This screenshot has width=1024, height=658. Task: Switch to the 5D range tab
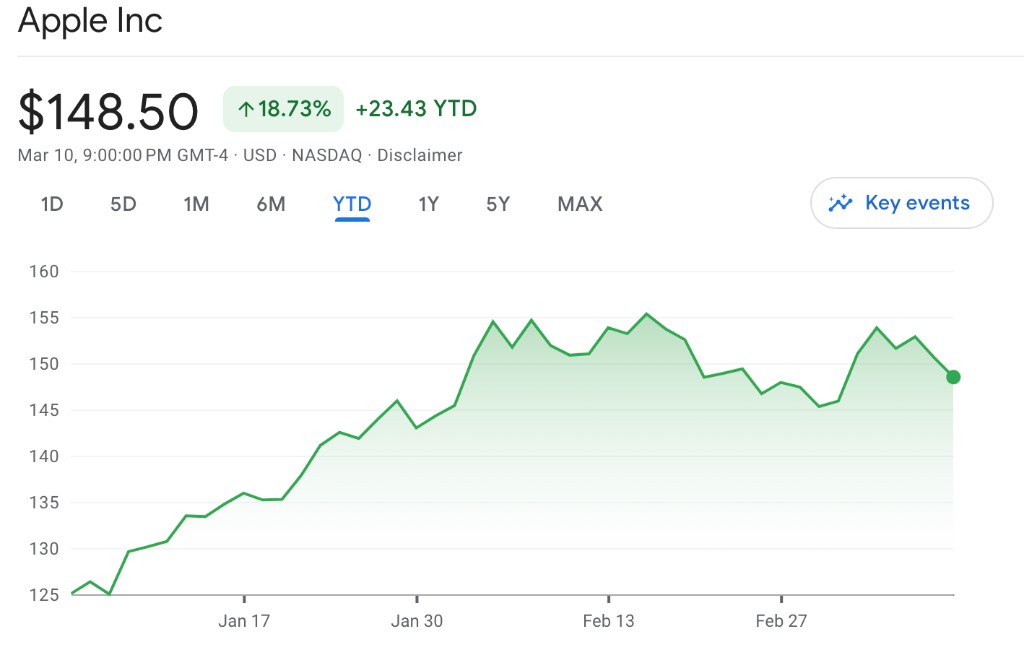[x=123, y=204]
